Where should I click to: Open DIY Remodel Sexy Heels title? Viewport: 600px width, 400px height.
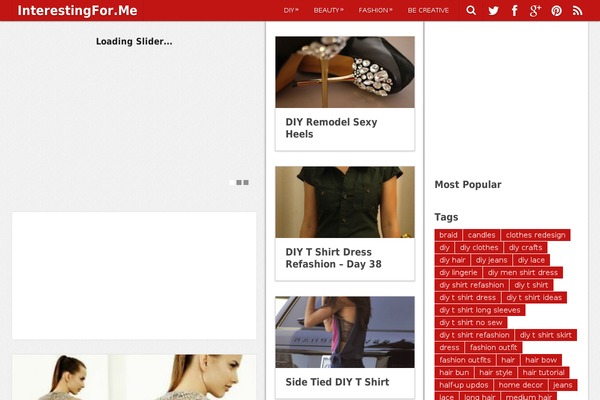331,128
